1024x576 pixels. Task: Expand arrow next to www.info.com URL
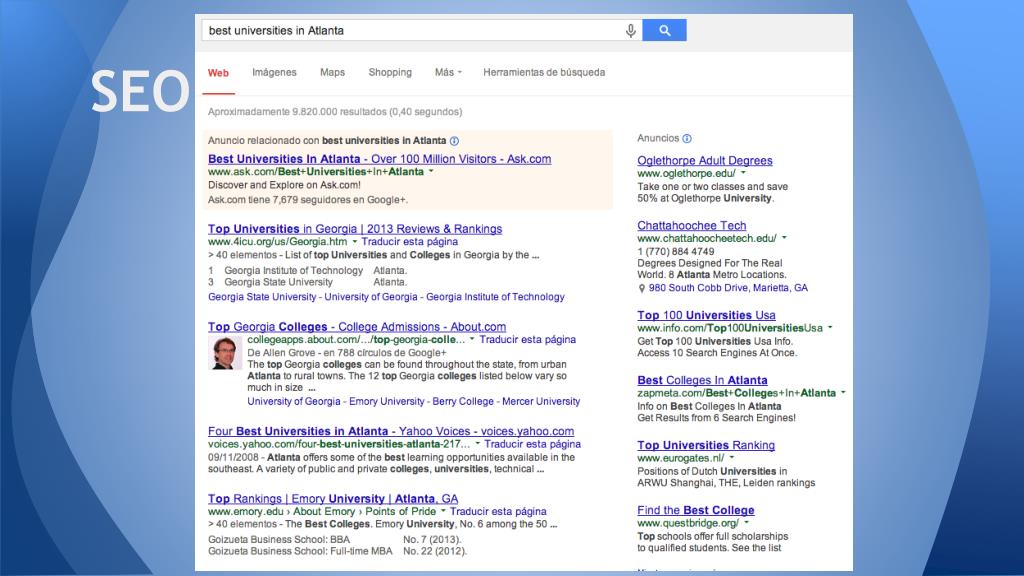(x=830, y=328)
